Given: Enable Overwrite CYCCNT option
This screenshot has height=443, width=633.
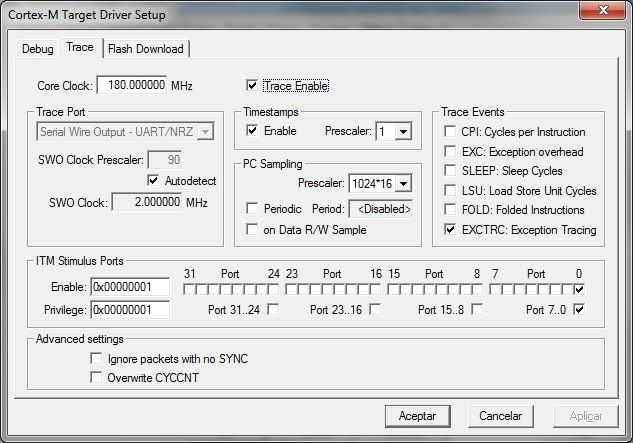Looking at the screenshot, I should click(x=96, y=377).
